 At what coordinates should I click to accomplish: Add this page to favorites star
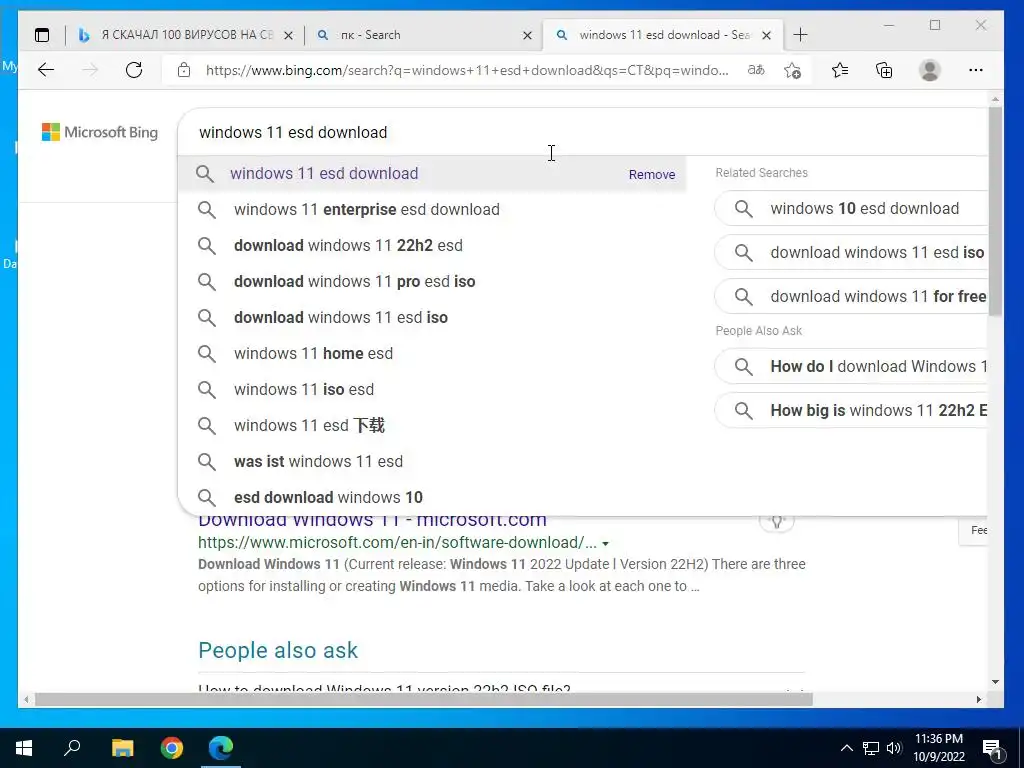(792, 70)
